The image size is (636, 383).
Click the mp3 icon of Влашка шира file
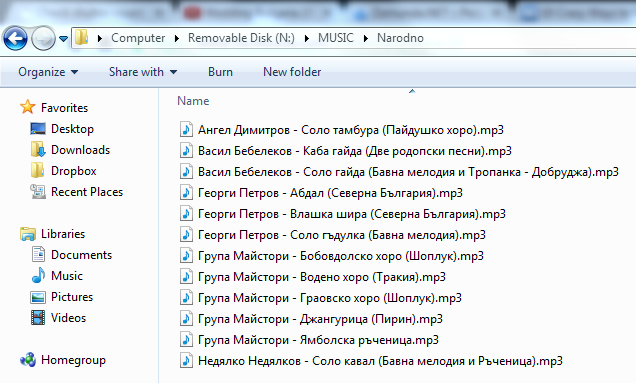pyautogui.click(x=186, y=214)
